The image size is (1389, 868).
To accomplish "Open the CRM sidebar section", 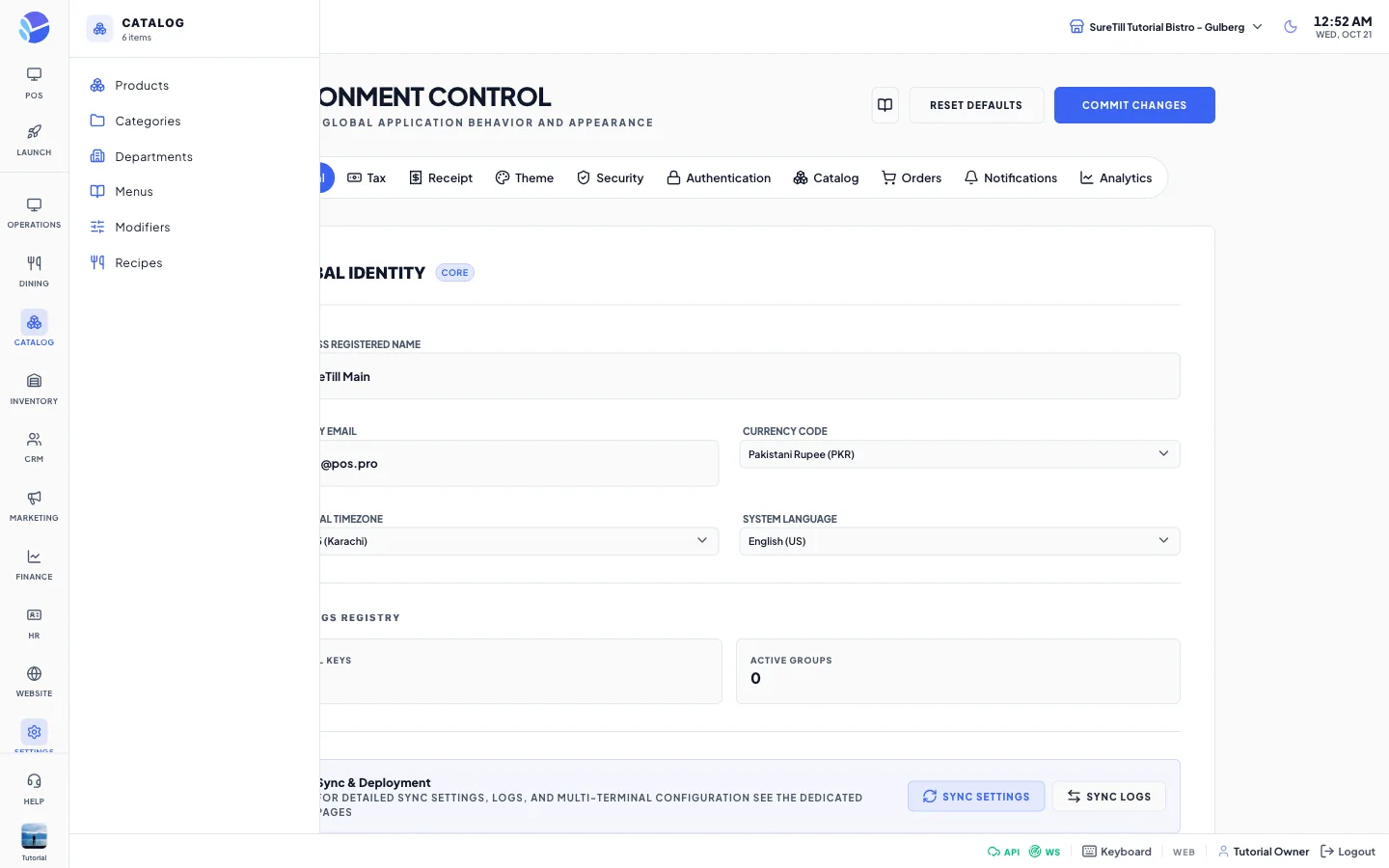I will [34, 448].
